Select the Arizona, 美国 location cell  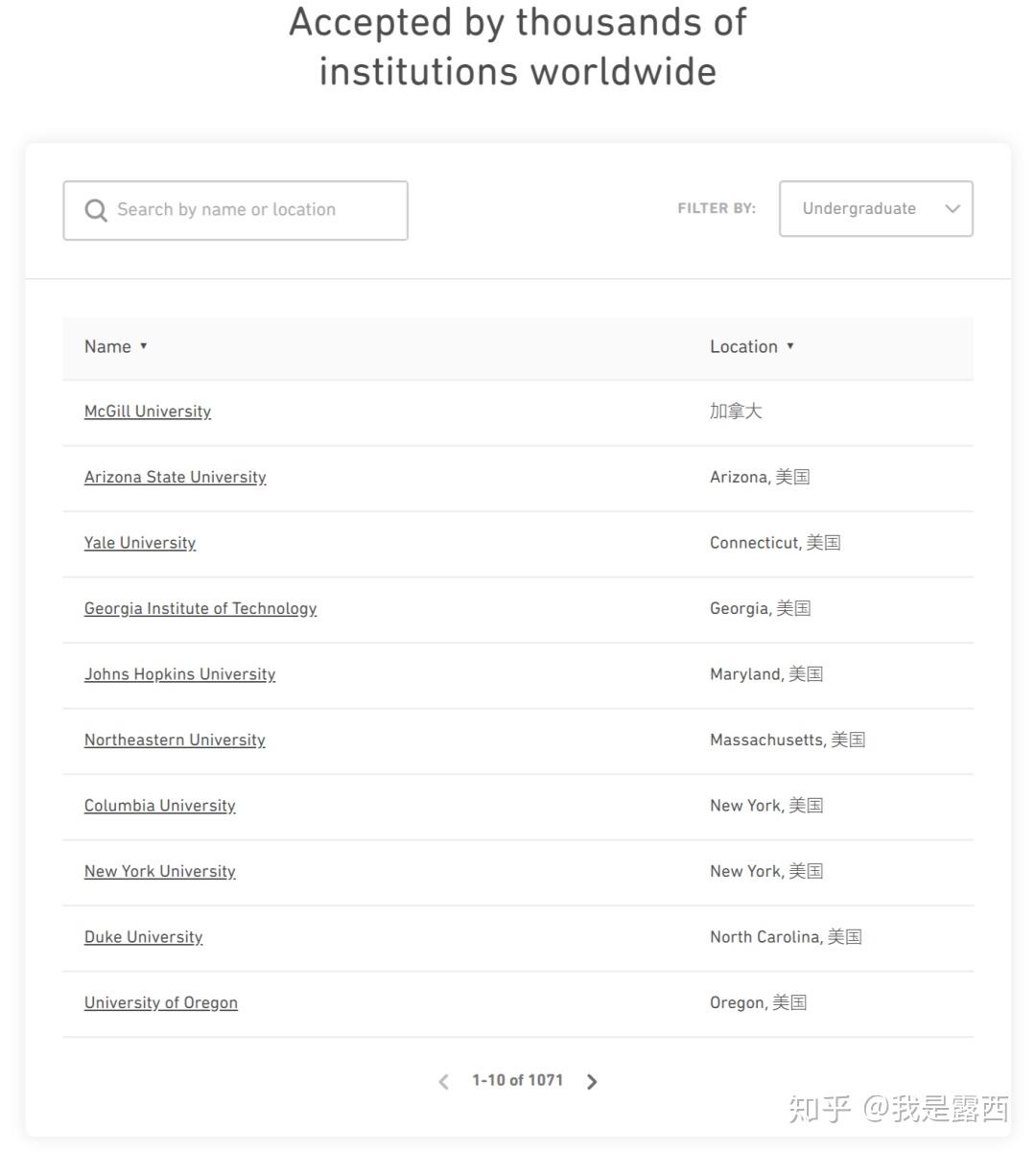coord(760,477)
